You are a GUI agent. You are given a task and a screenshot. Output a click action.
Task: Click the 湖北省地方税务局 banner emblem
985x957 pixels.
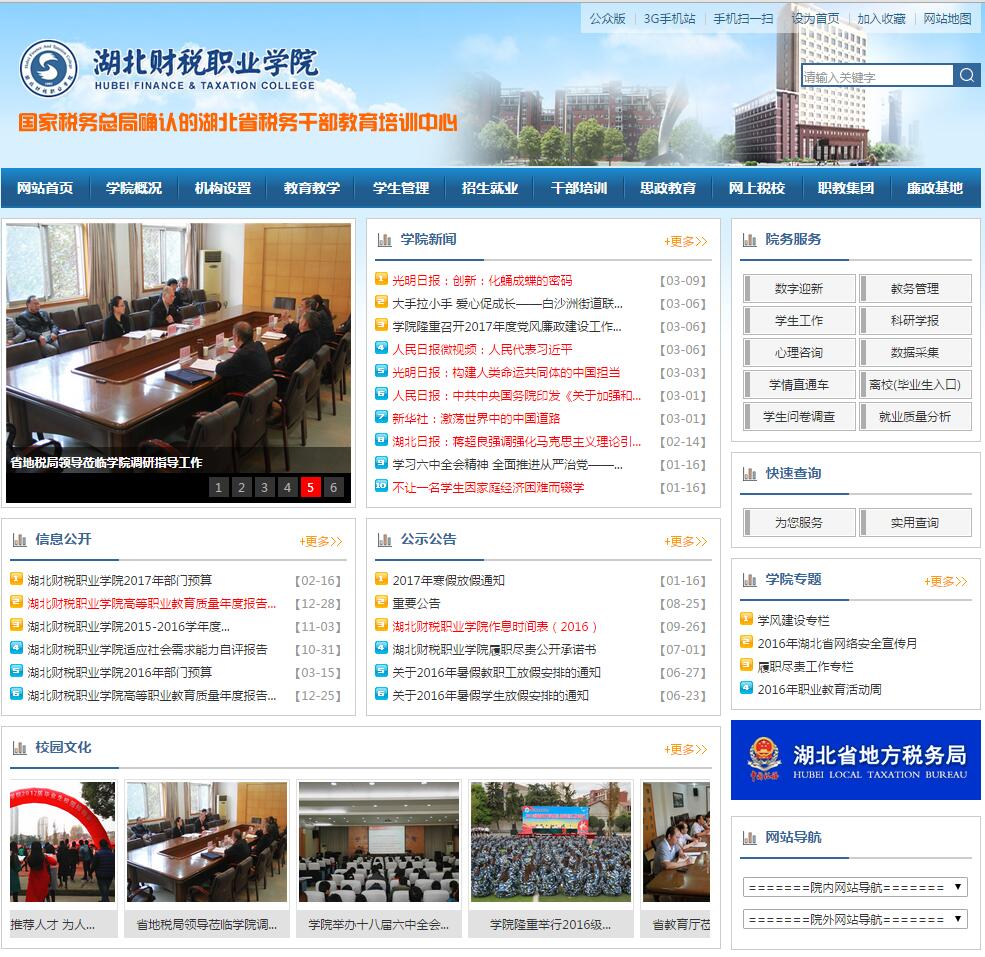[765, 759]
